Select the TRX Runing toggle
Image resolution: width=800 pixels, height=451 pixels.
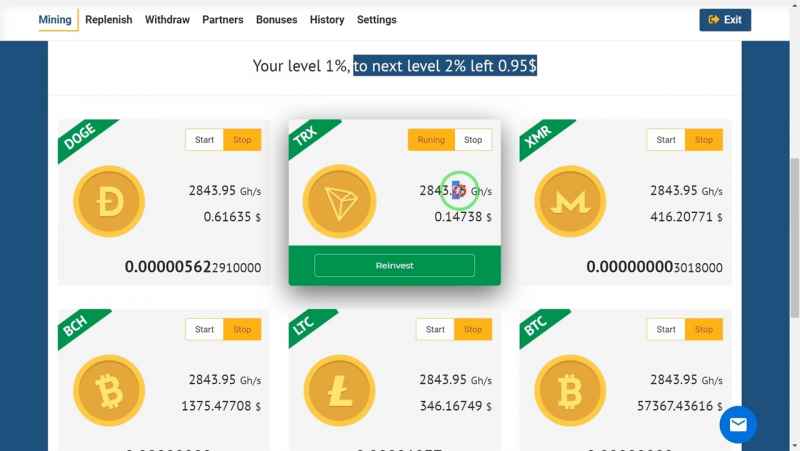pos(431,140)
